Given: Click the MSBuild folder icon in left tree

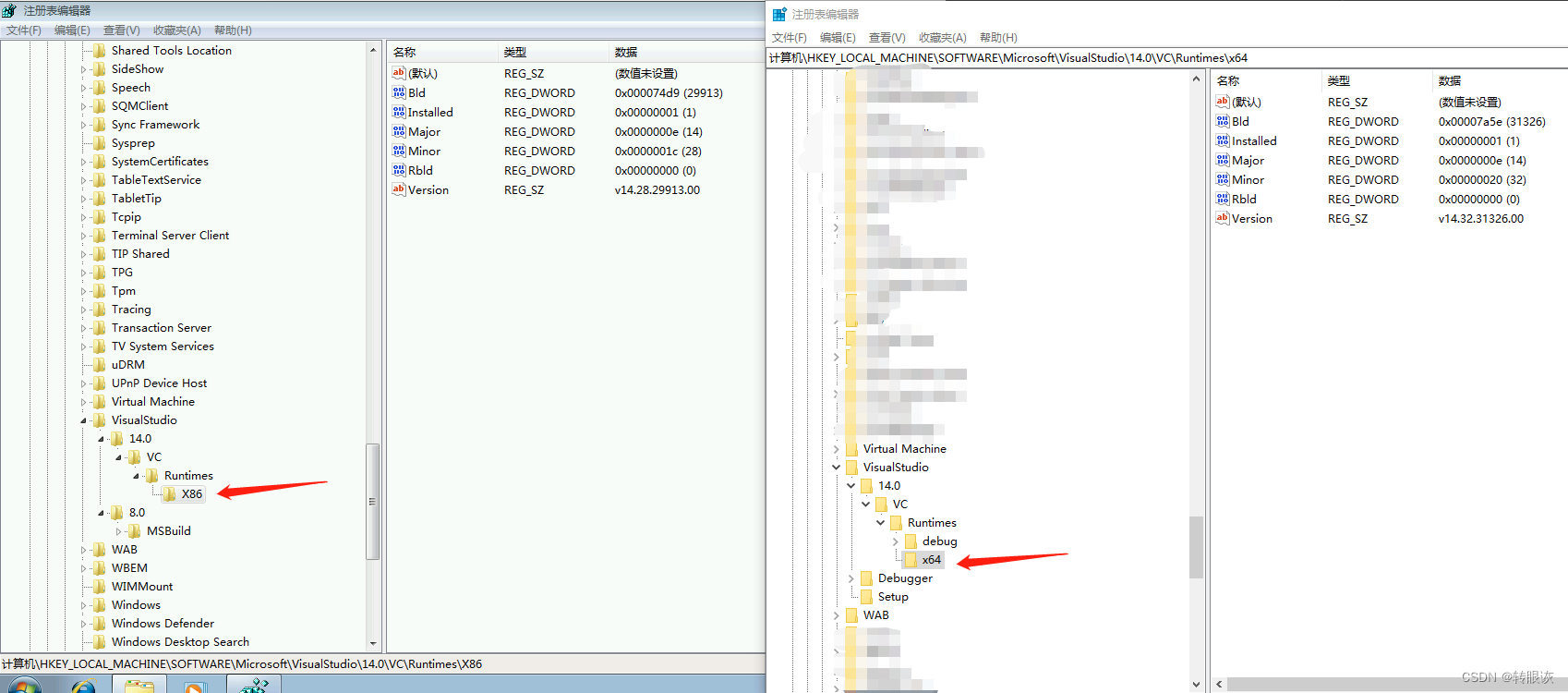Looking at the screenshot, I should tap(135, 530).
